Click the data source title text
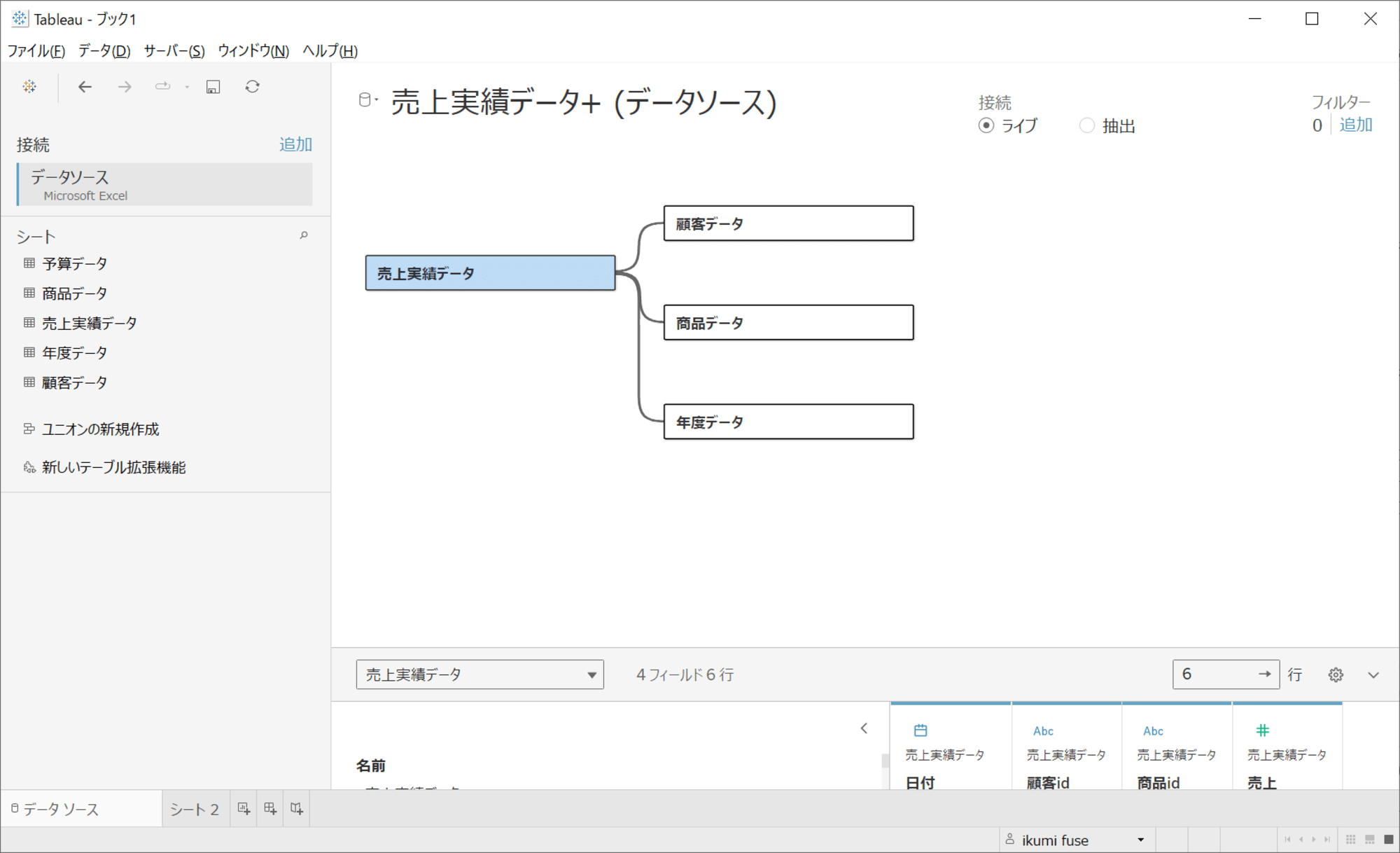 point(584,102)
